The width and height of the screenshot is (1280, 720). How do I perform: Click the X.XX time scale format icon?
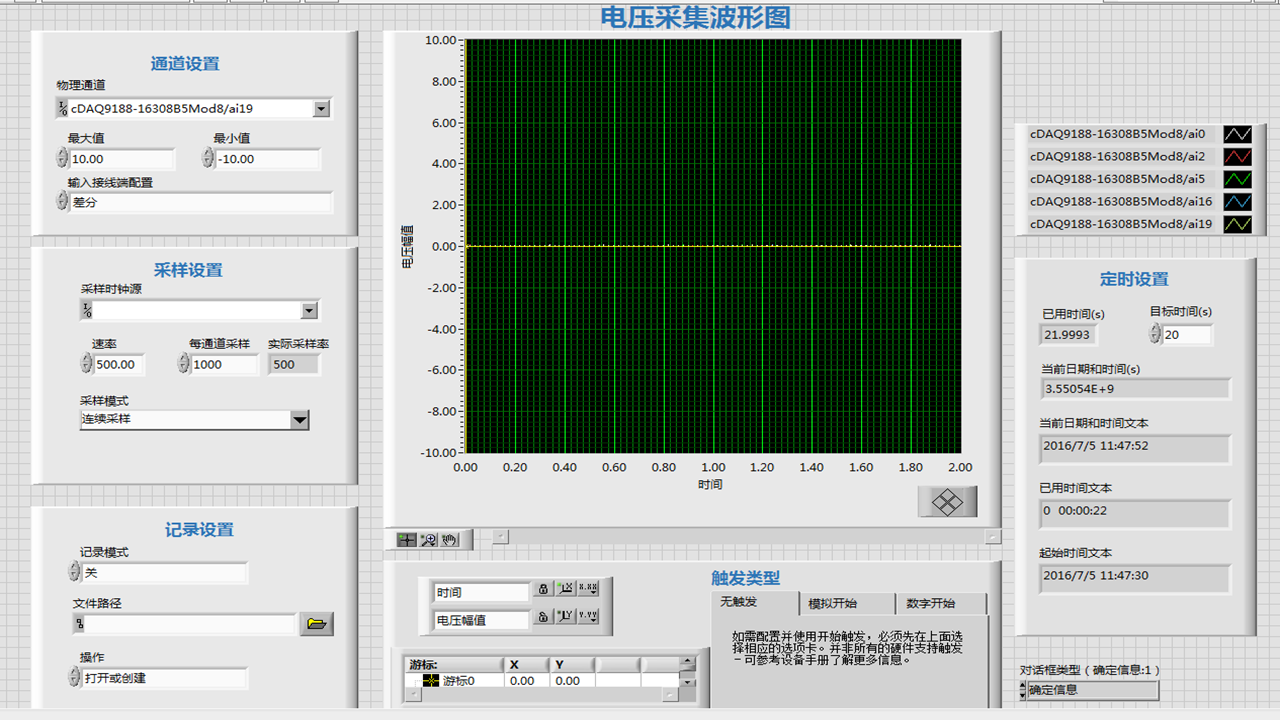pyautogui.click(x=588, y=589)
